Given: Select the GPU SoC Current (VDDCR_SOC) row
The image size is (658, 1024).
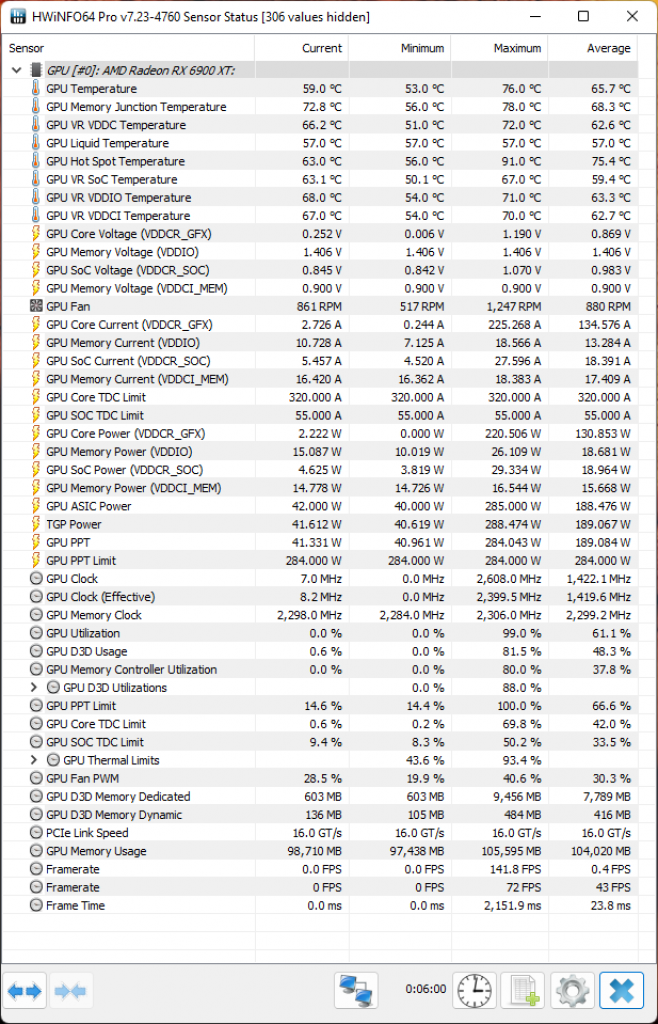Looking at the screenshot, I should click(x=320, y=361).
